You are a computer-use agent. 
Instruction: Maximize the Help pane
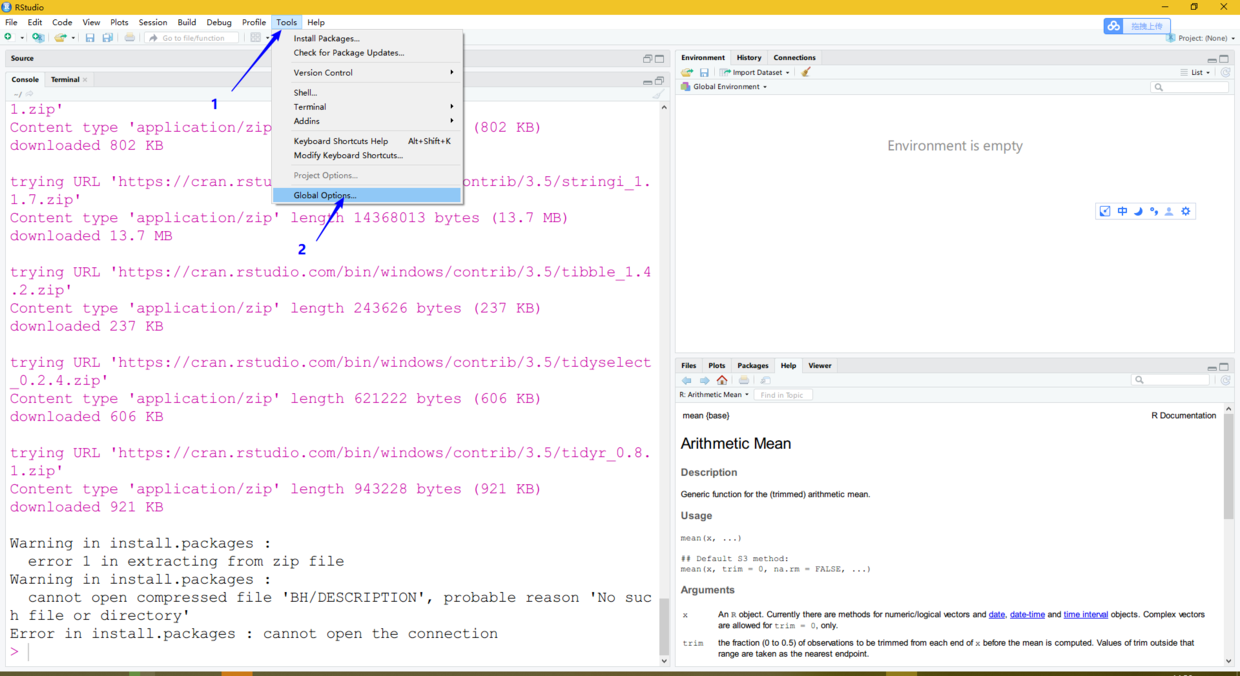coord(1224,366)
